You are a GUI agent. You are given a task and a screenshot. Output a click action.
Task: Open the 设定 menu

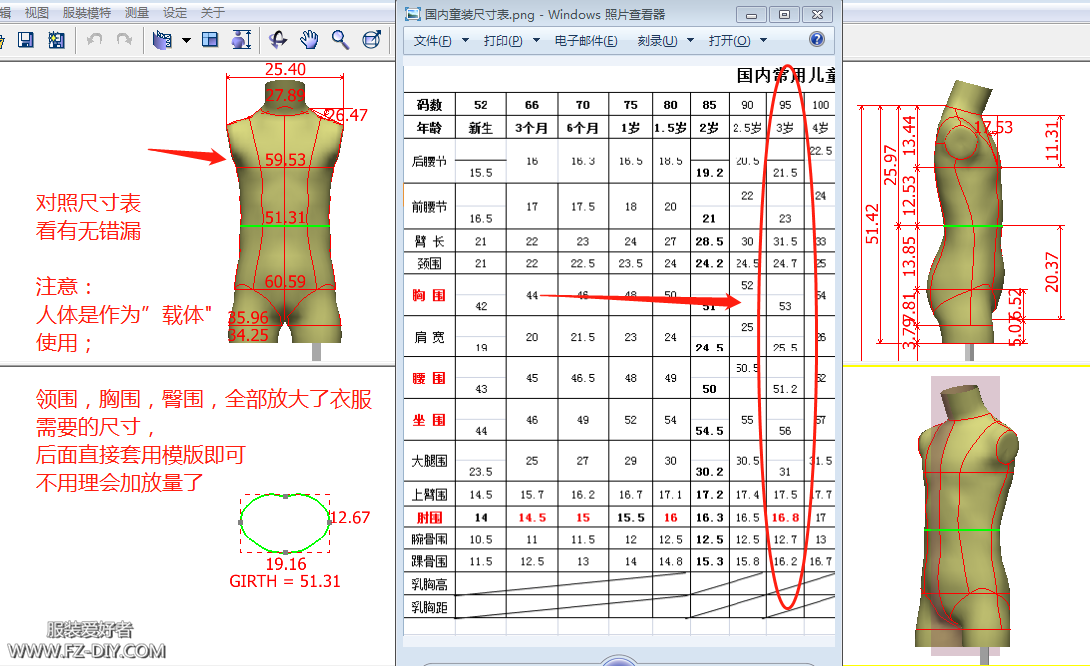click(175, 13)
